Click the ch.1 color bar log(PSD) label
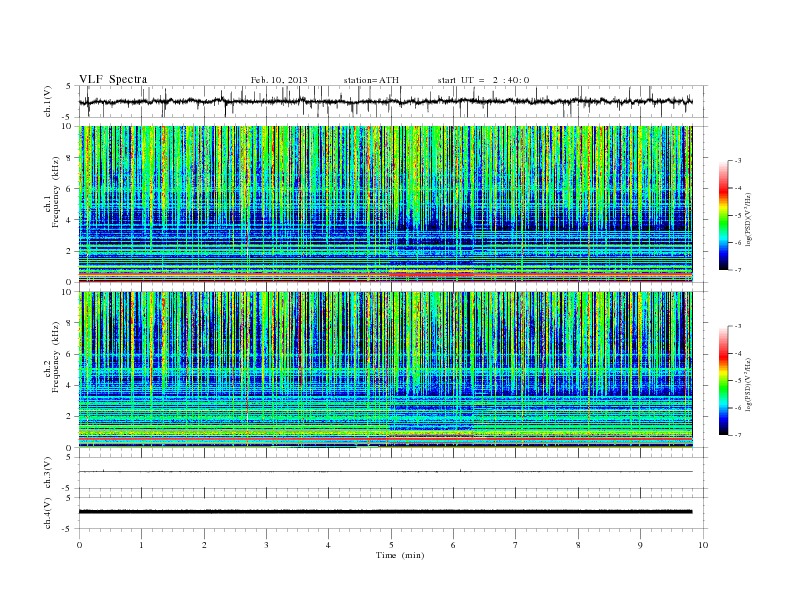This screenshot has height=612, width=792. [748, 219]
